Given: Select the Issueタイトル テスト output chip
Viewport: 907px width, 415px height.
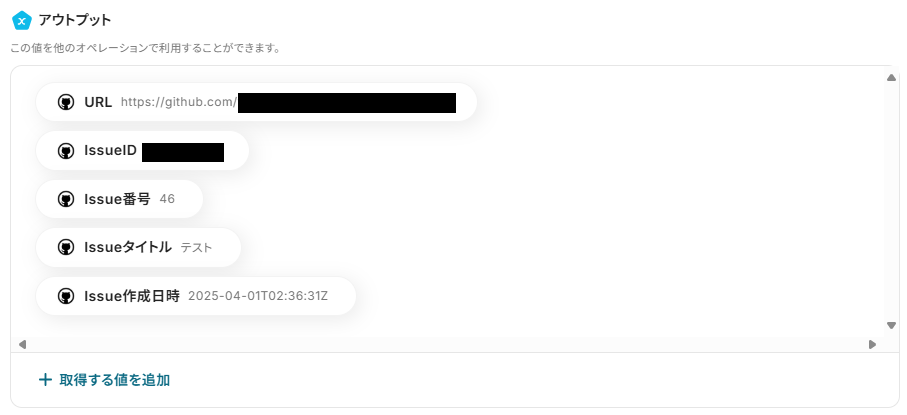Looking at the screenshot, I should pos(138,247).
